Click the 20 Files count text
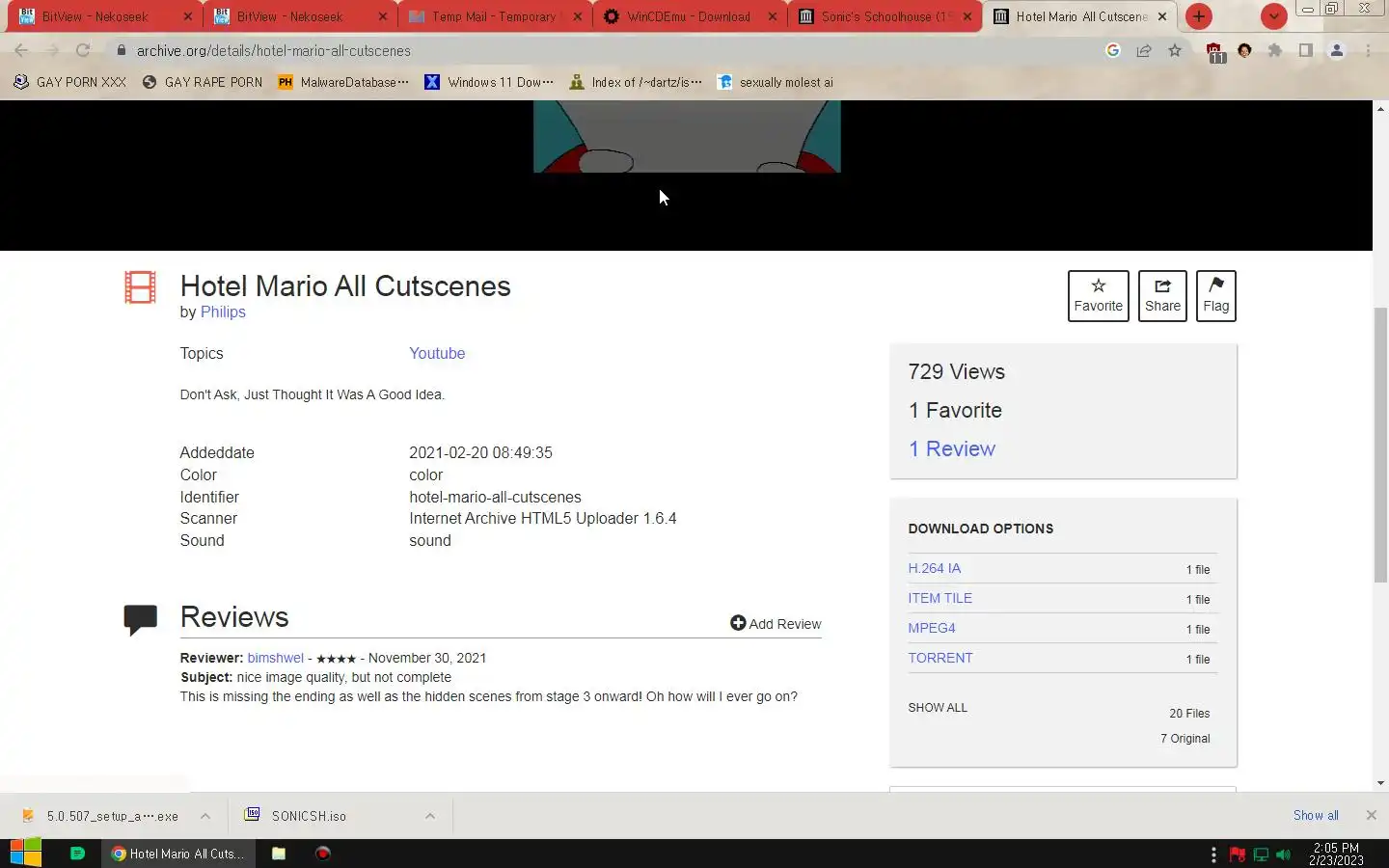Screen dimensions: 1389x868 tap(1189, 714)
